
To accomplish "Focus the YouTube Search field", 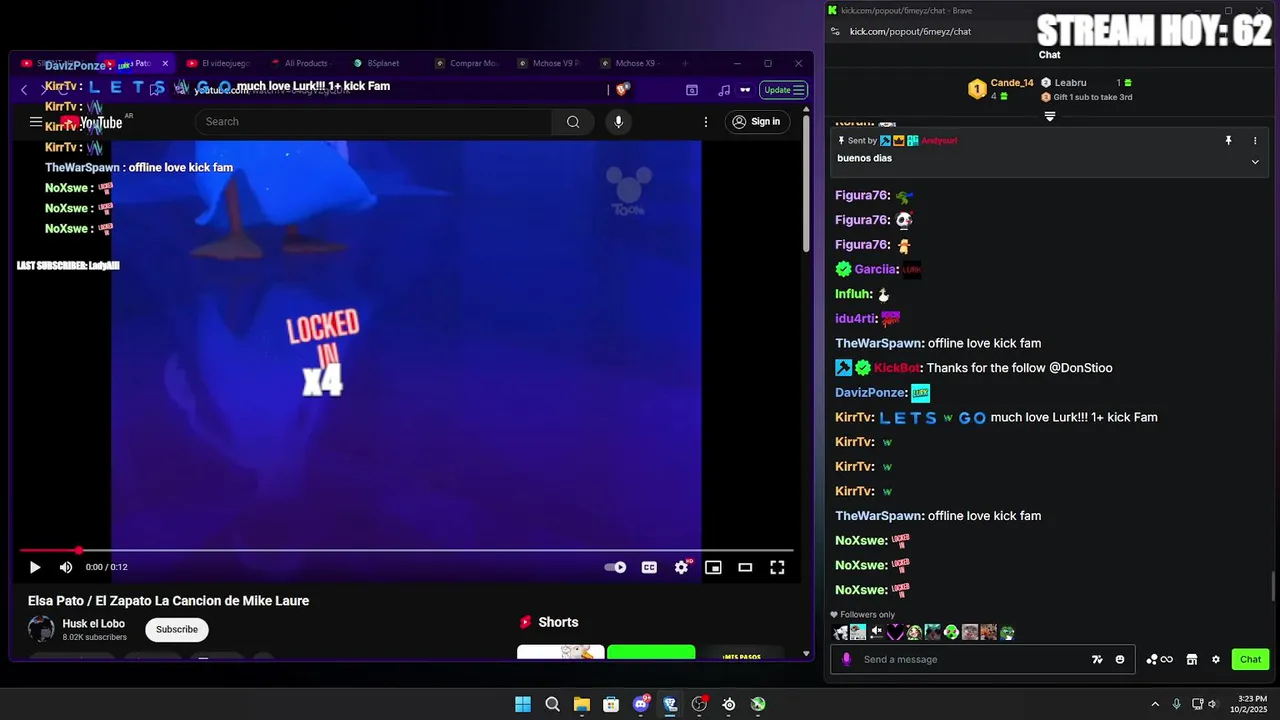I will coord(374,122).
